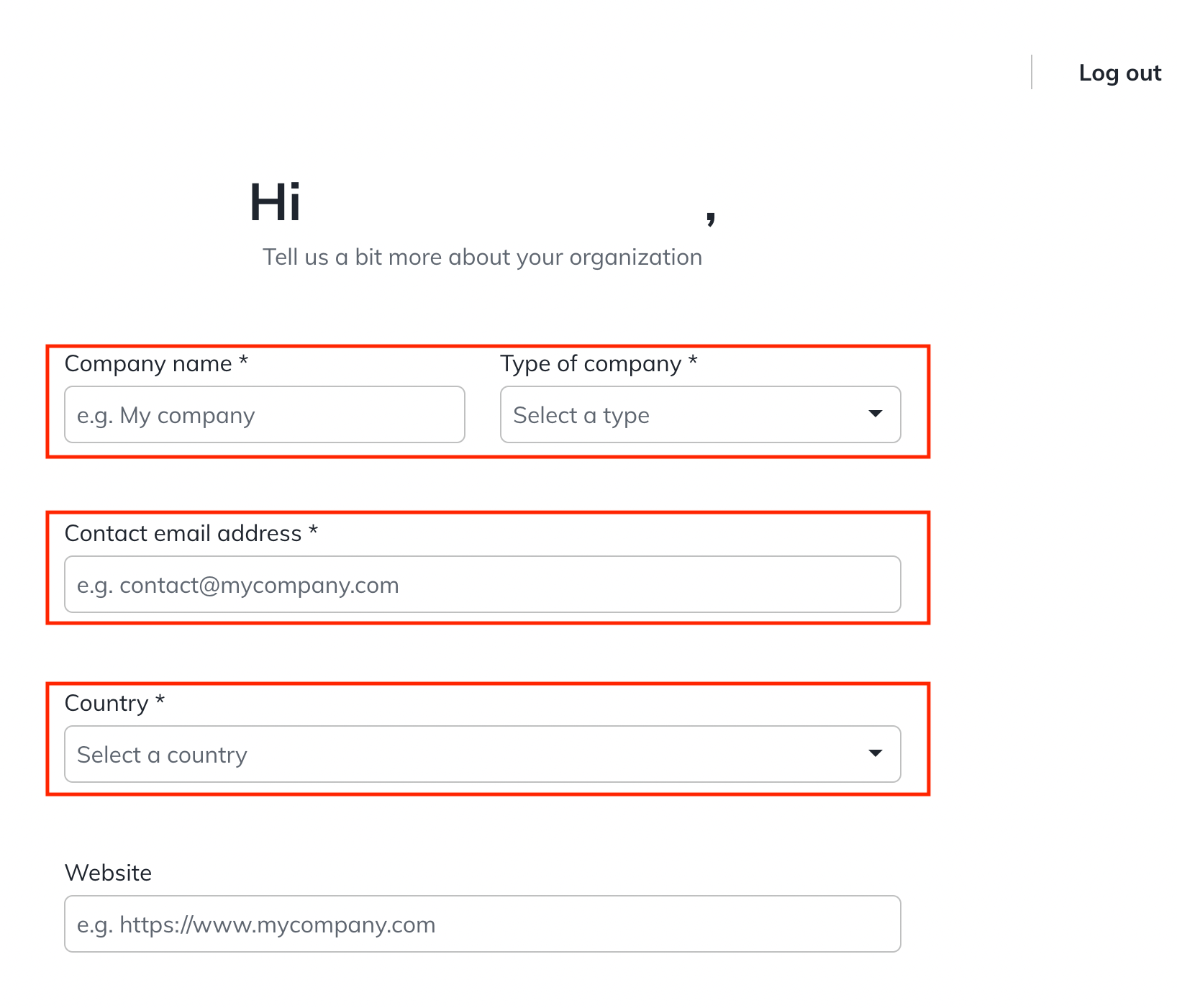This screenshot has width=1177, height=1008.
Task: Click the 'Website' field label
Action: tap(108, 873)
